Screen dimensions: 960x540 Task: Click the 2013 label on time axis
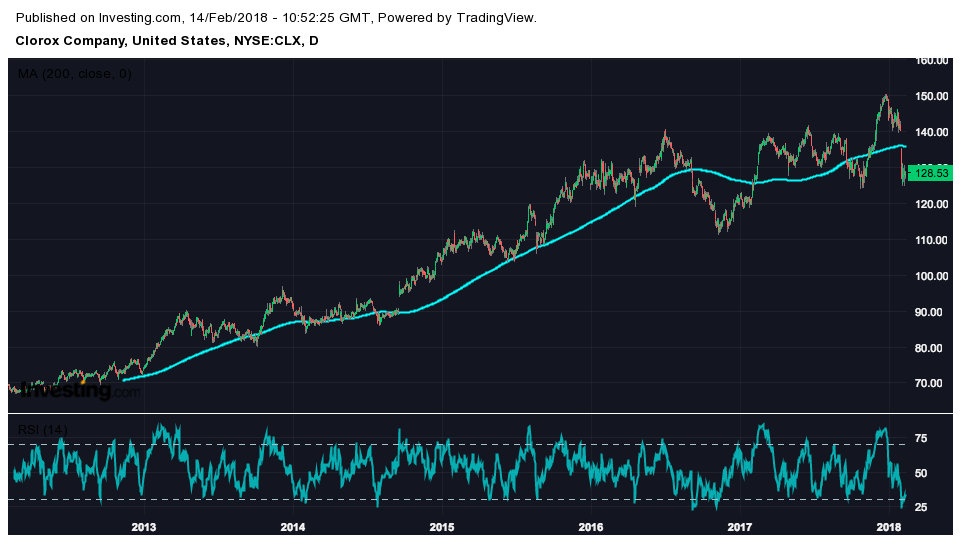click(x=144, y=527)
